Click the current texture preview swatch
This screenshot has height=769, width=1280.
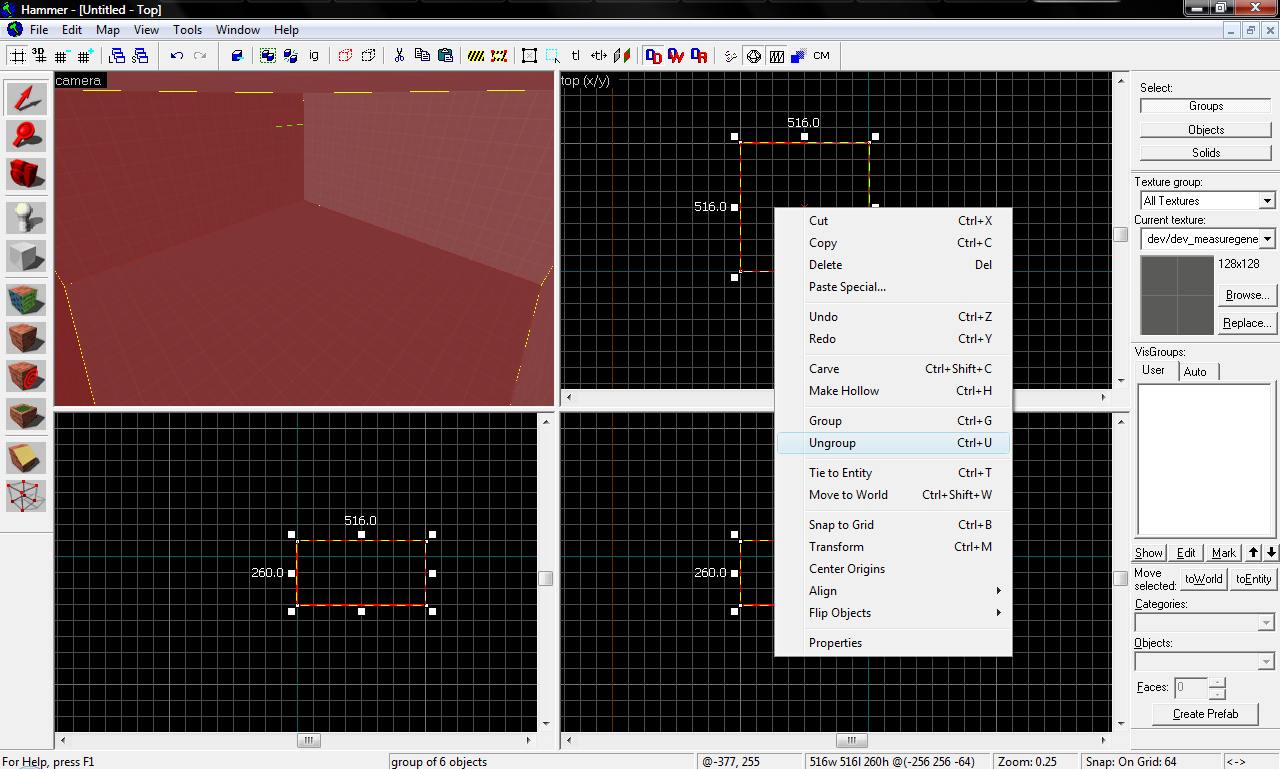[1176, 295]
